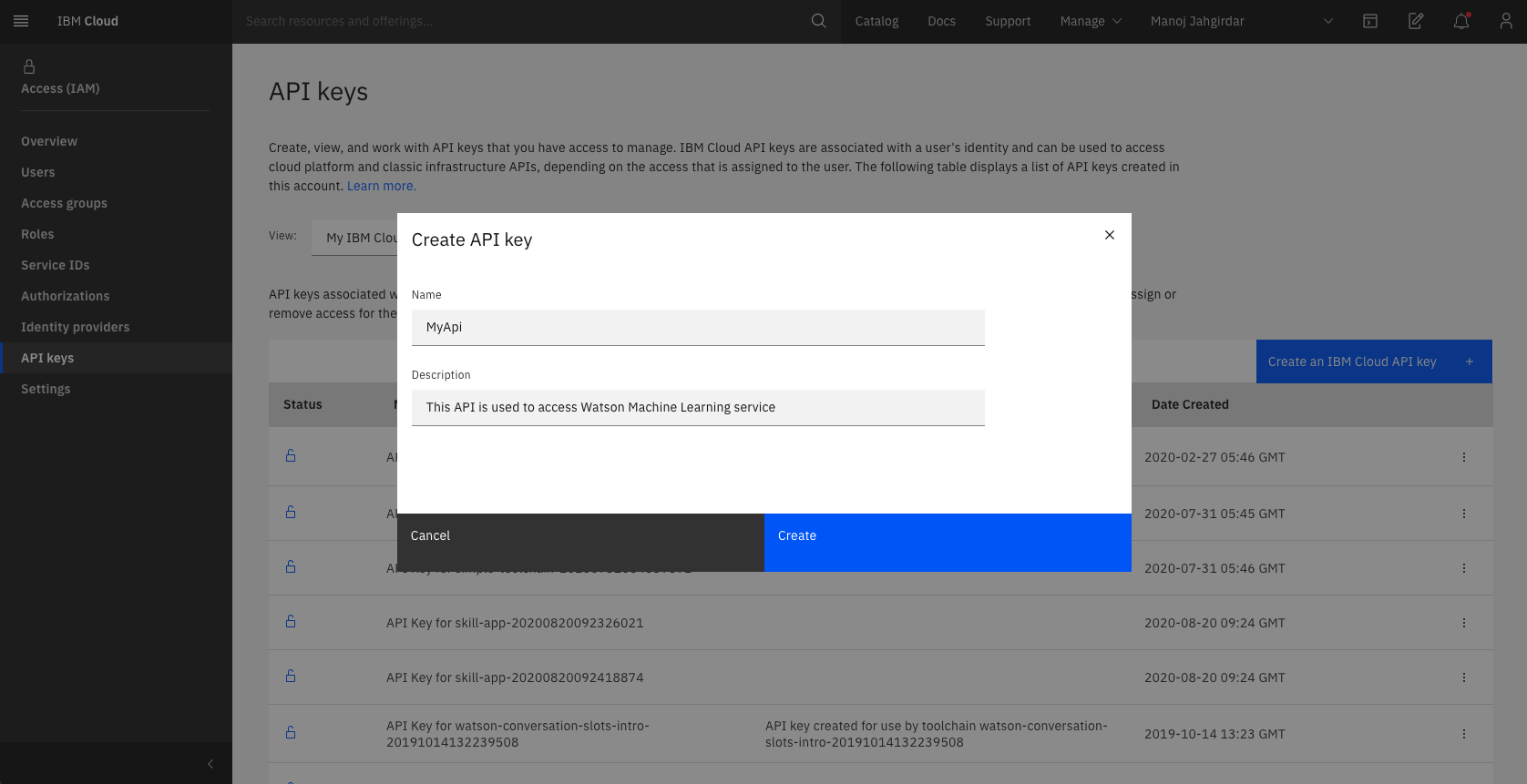Click the Description input field
Viewport: 1527px width, 784px height.
[698, 408]
